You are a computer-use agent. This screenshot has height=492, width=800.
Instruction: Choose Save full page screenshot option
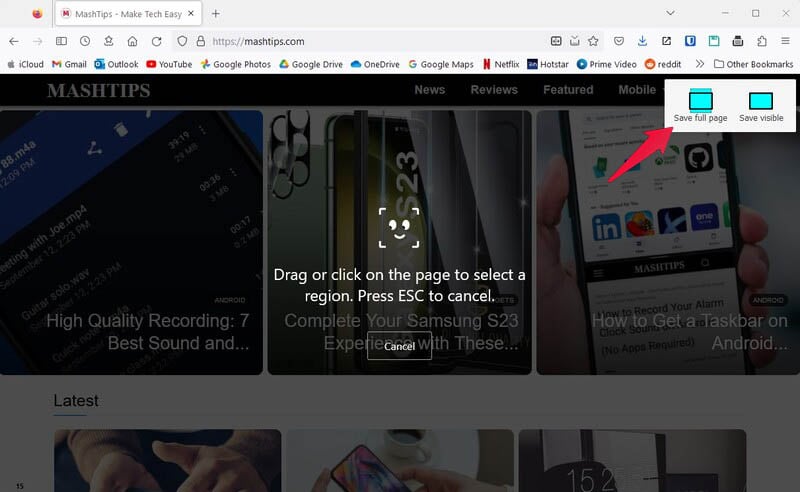point(700,106)
